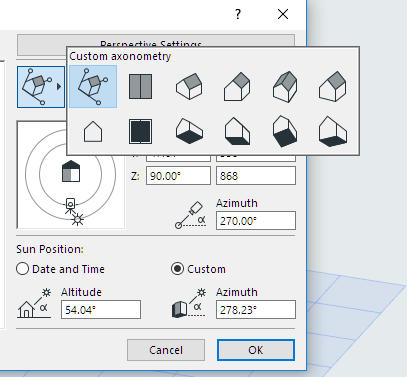407x377 pixels.
Task: Edit the Z angle field 90.00°
Action: (x=178, y=176)
